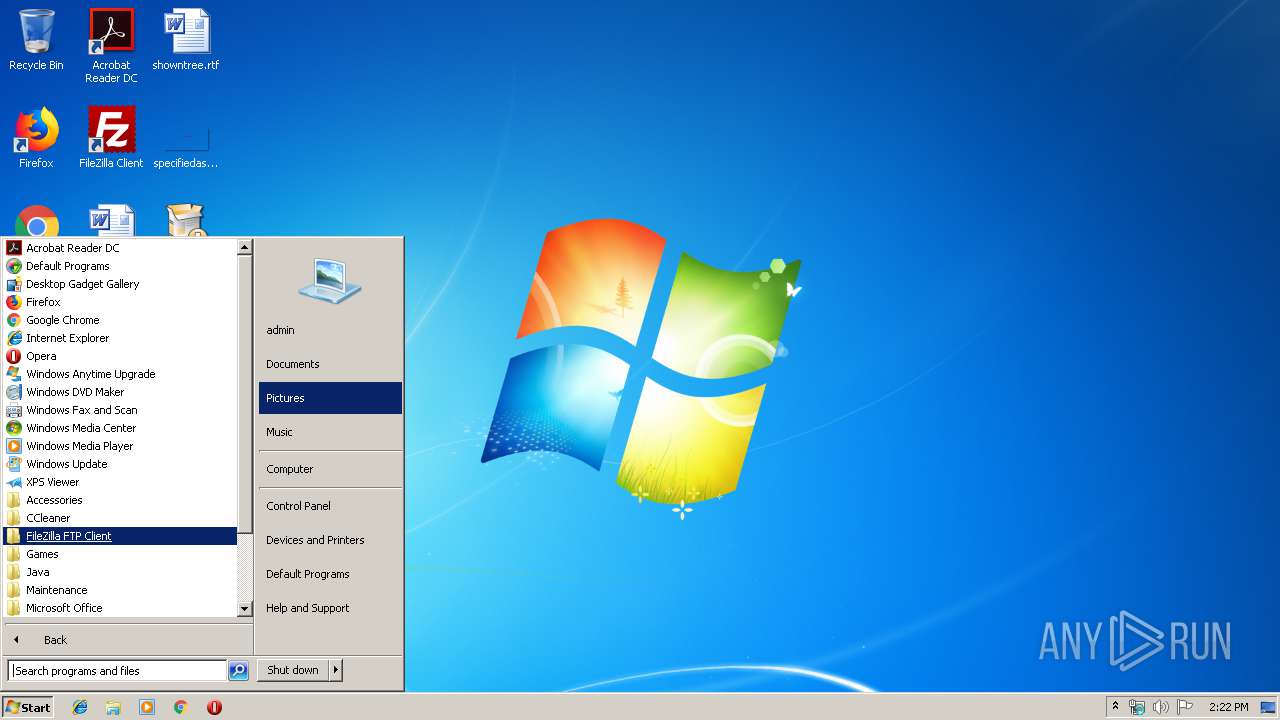Image resolution: width=1280 pixels, height=720 pixels.
Task: Launch Firefox from the programs list
Action: 120,302
